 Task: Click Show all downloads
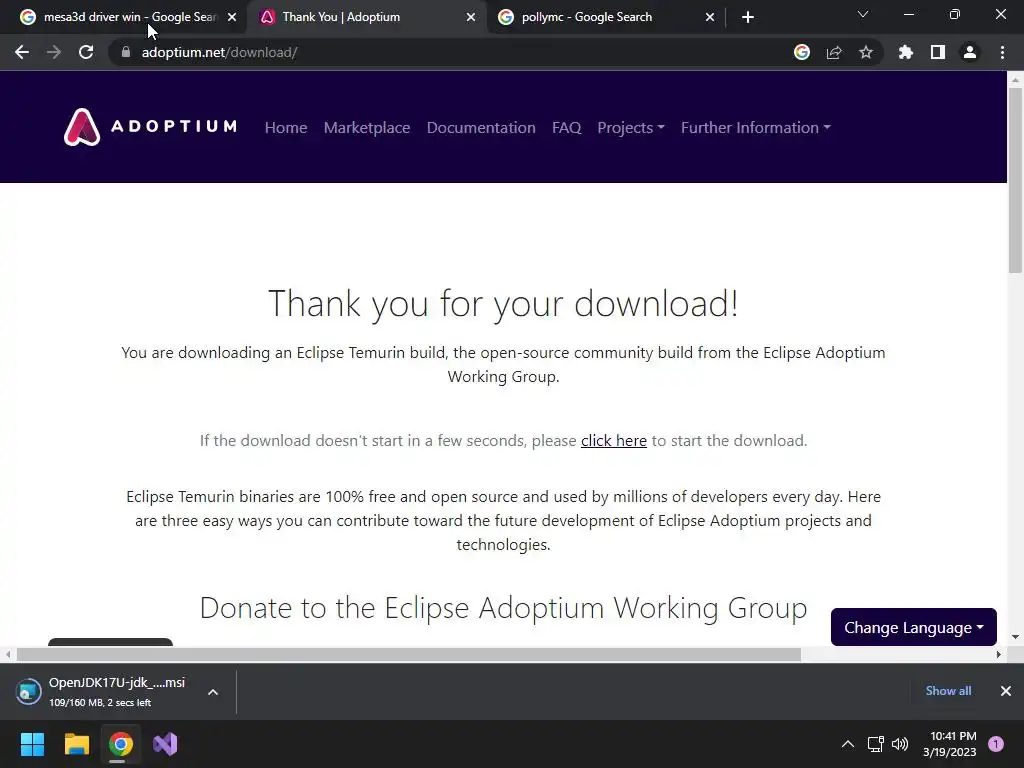coord(948,690)
